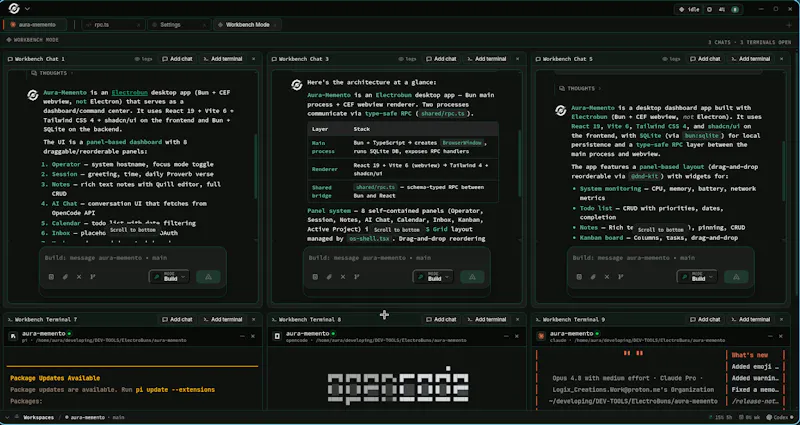Click the paperclip attach icon in Chat 5

[593, 277]
